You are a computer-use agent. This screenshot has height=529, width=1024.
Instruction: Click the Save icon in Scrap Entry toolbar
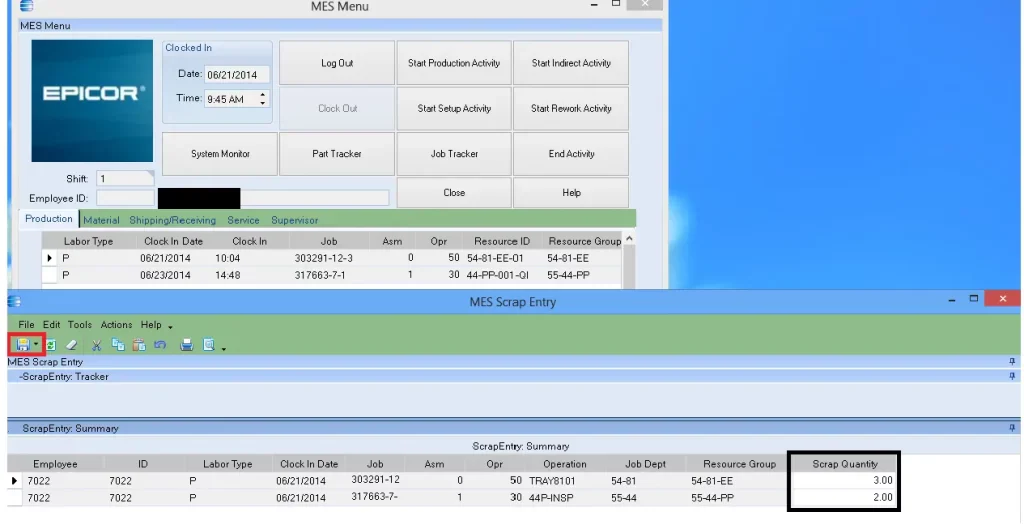(x=24, y=344)
